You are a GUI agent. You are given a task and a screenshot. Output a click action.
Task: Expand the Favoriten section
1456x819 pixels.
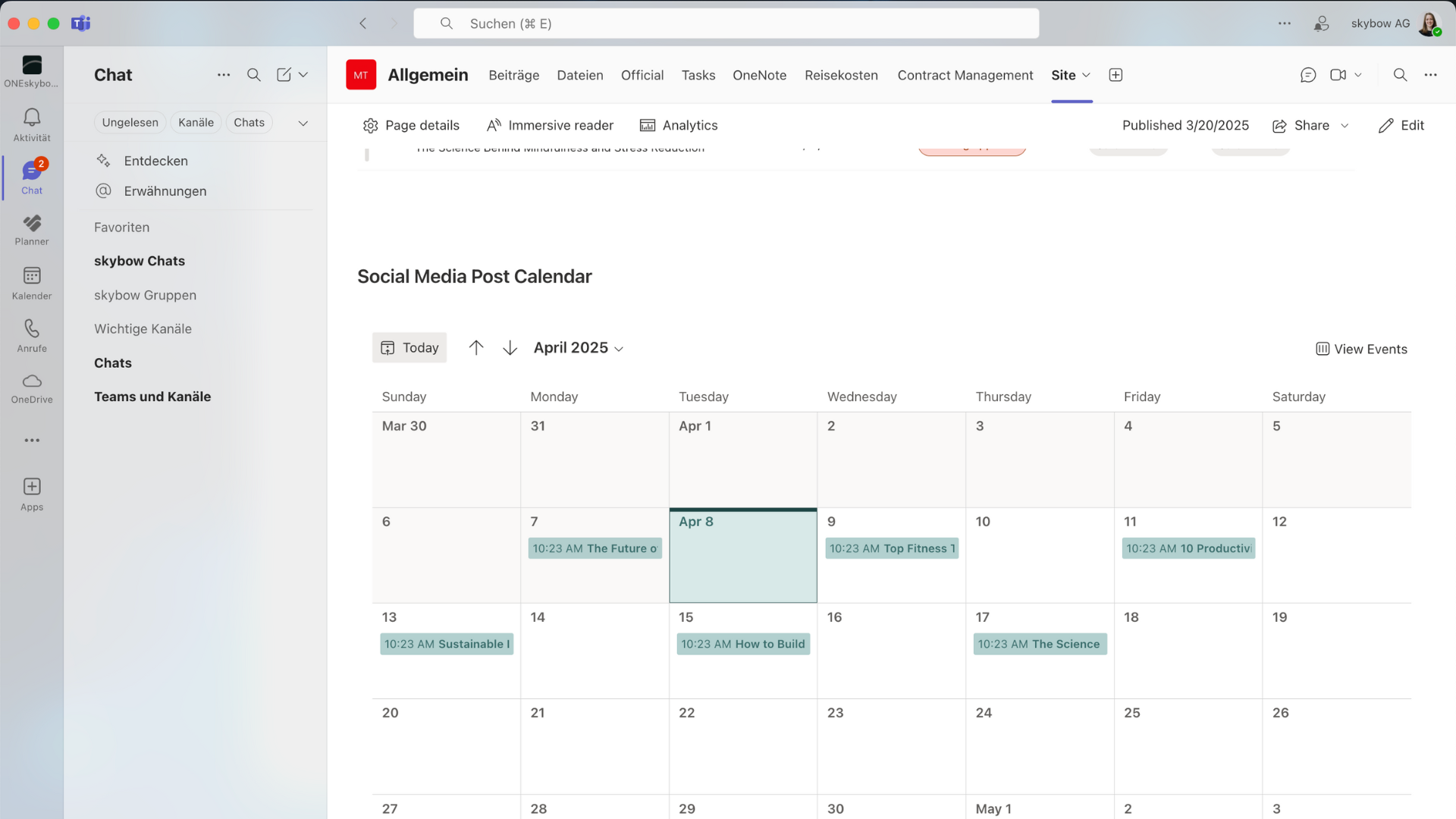[x=121, y=227]
